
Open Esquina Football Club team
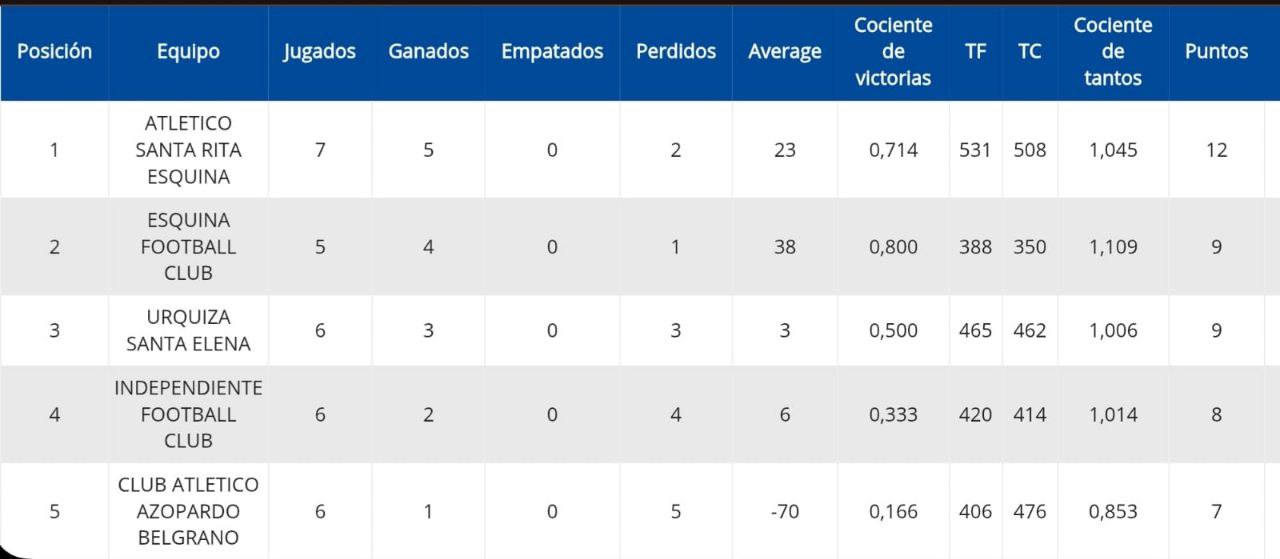[x=188, y=246]
